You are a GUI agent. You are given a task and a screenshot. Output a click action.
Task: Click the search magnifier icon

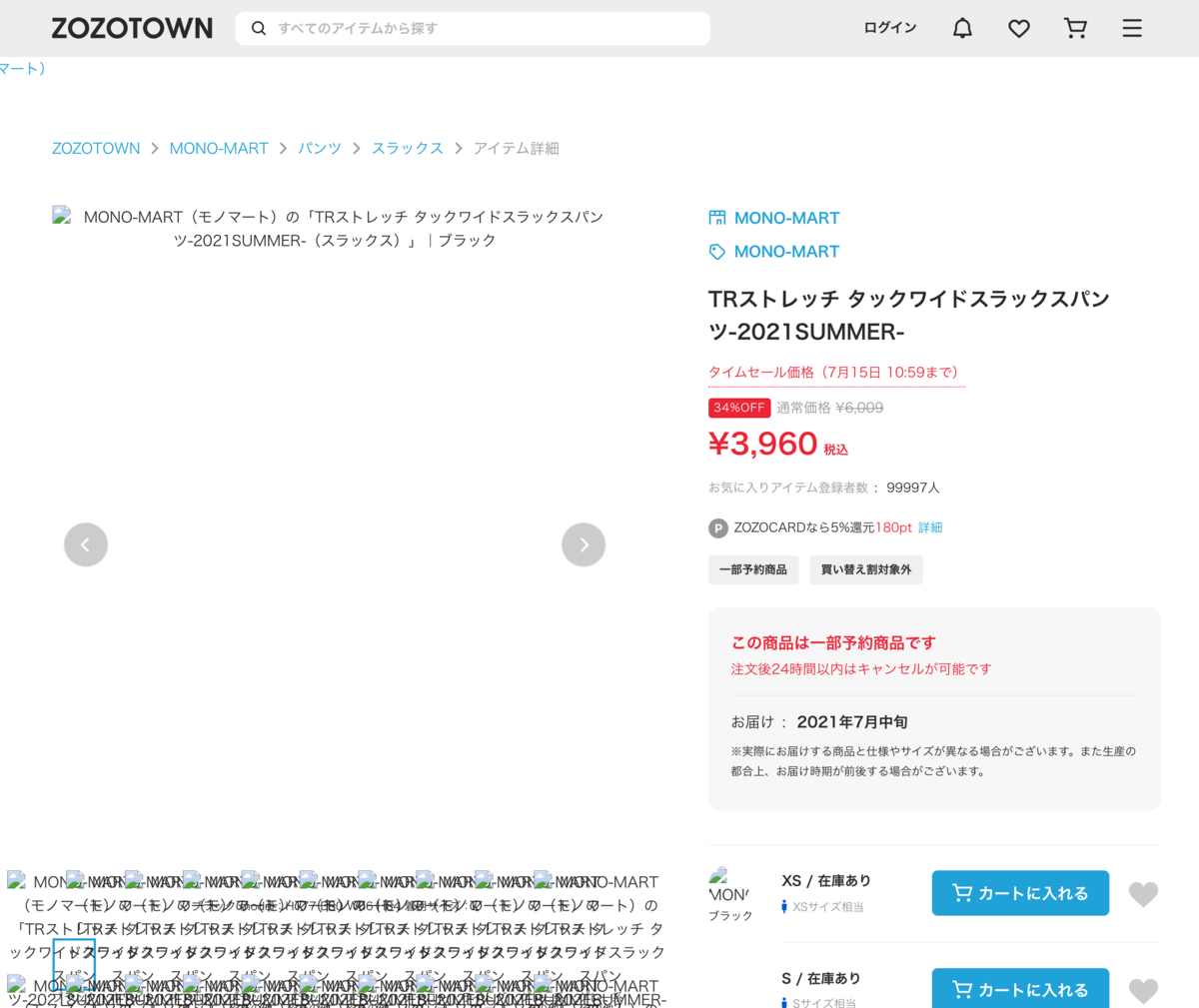259,28
